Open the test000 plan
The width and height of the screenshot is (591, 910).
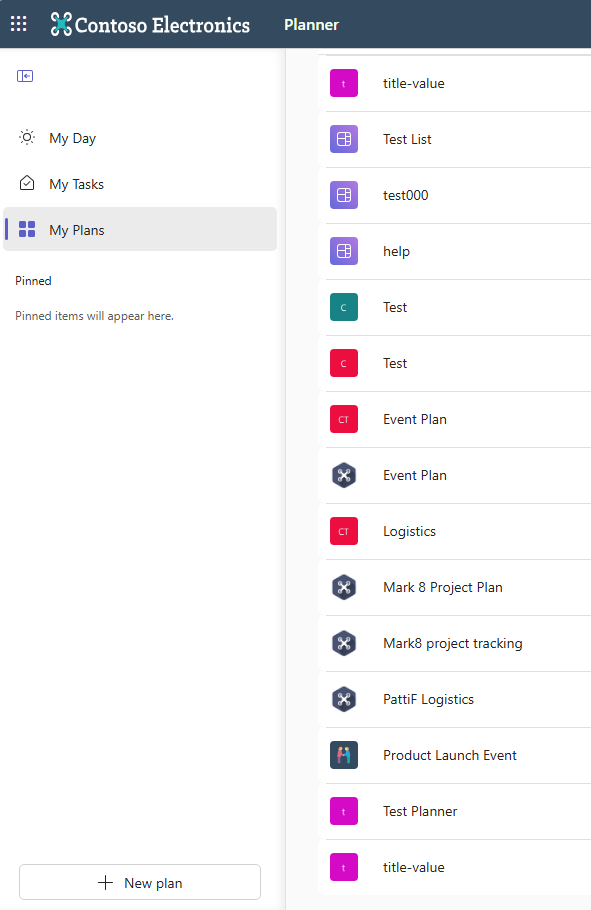(x=455, y=195)
